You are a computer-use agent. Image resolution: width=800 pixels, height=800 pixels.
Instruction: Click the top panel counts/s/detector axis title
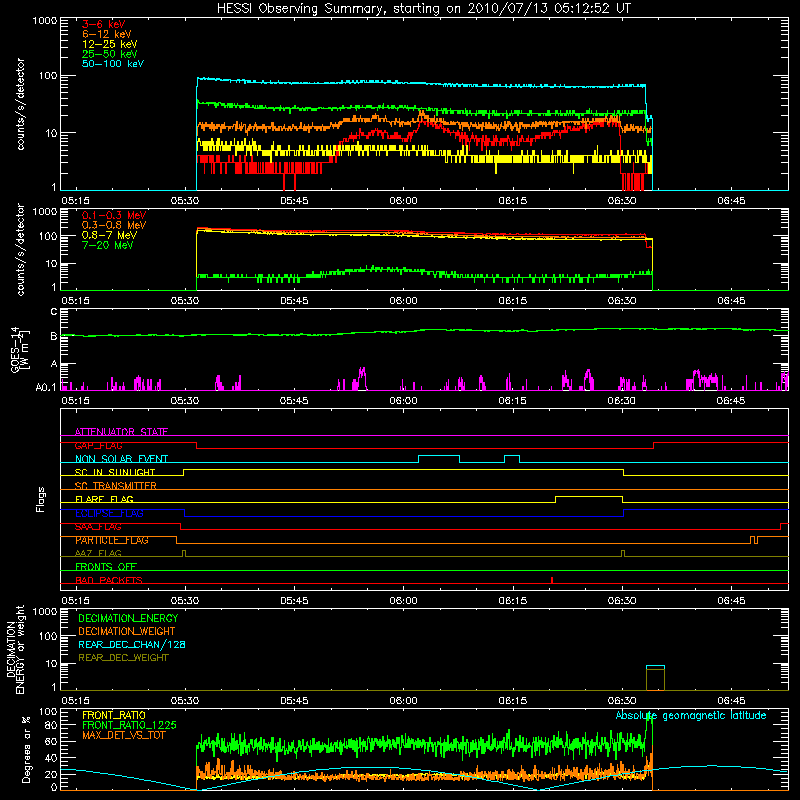click(x=20, y=104)
